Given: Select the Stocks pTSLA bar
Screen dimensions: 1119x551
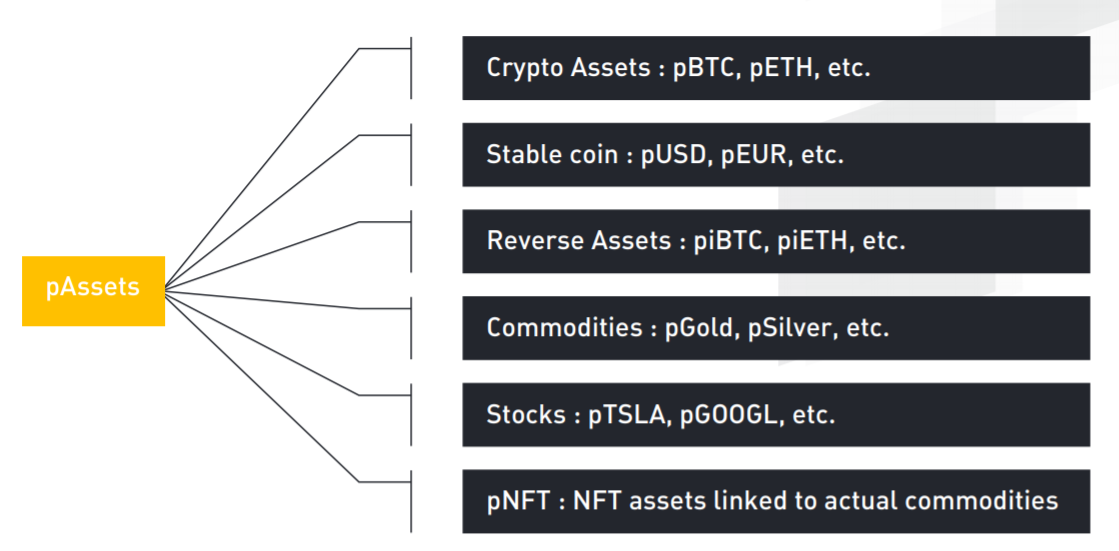Looking at the screenshot, I should 776,415.
